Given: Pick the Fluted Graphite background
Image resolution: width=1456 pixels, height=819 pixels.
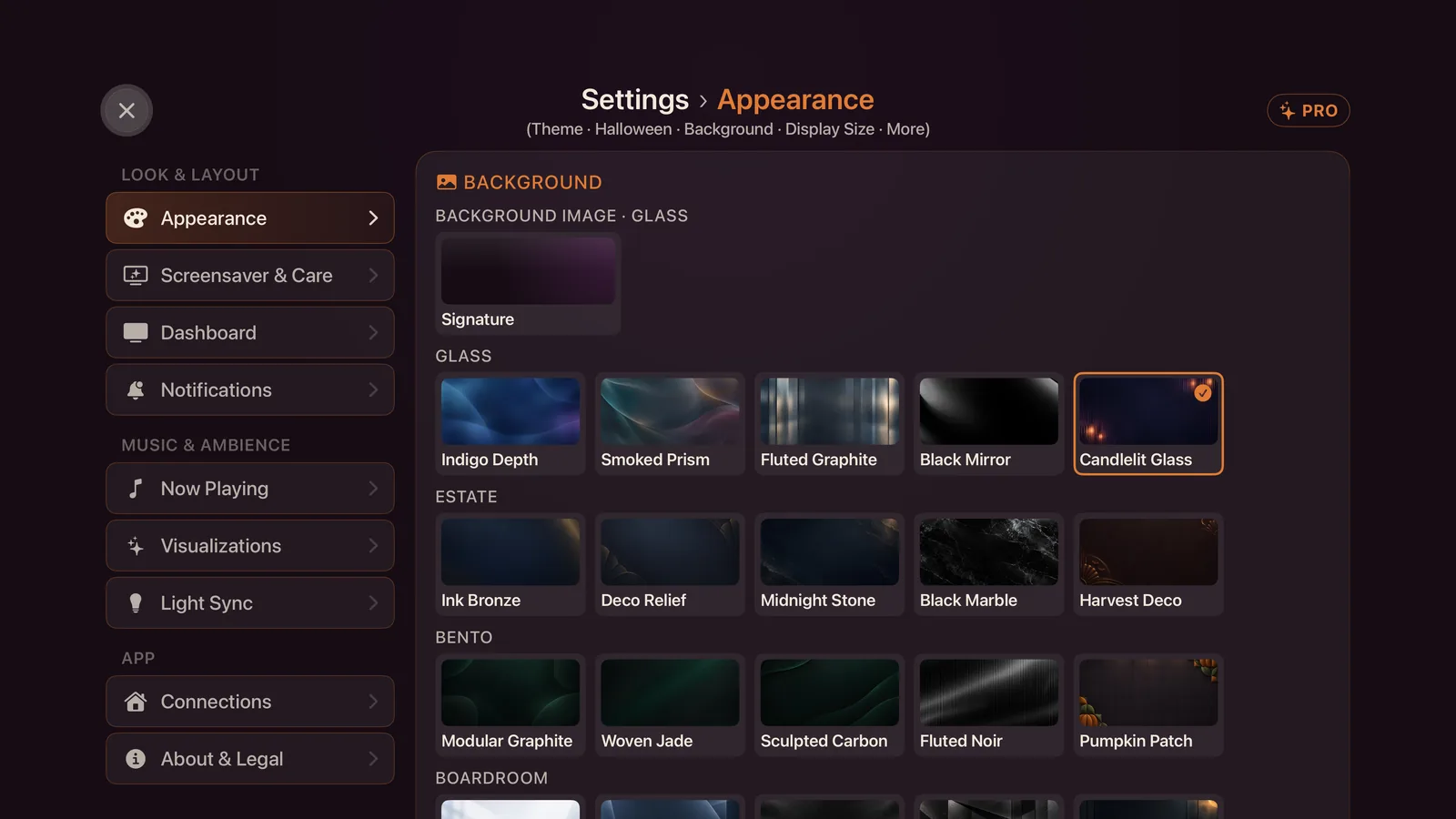Looking at the screenshot, I should [830, 424].
